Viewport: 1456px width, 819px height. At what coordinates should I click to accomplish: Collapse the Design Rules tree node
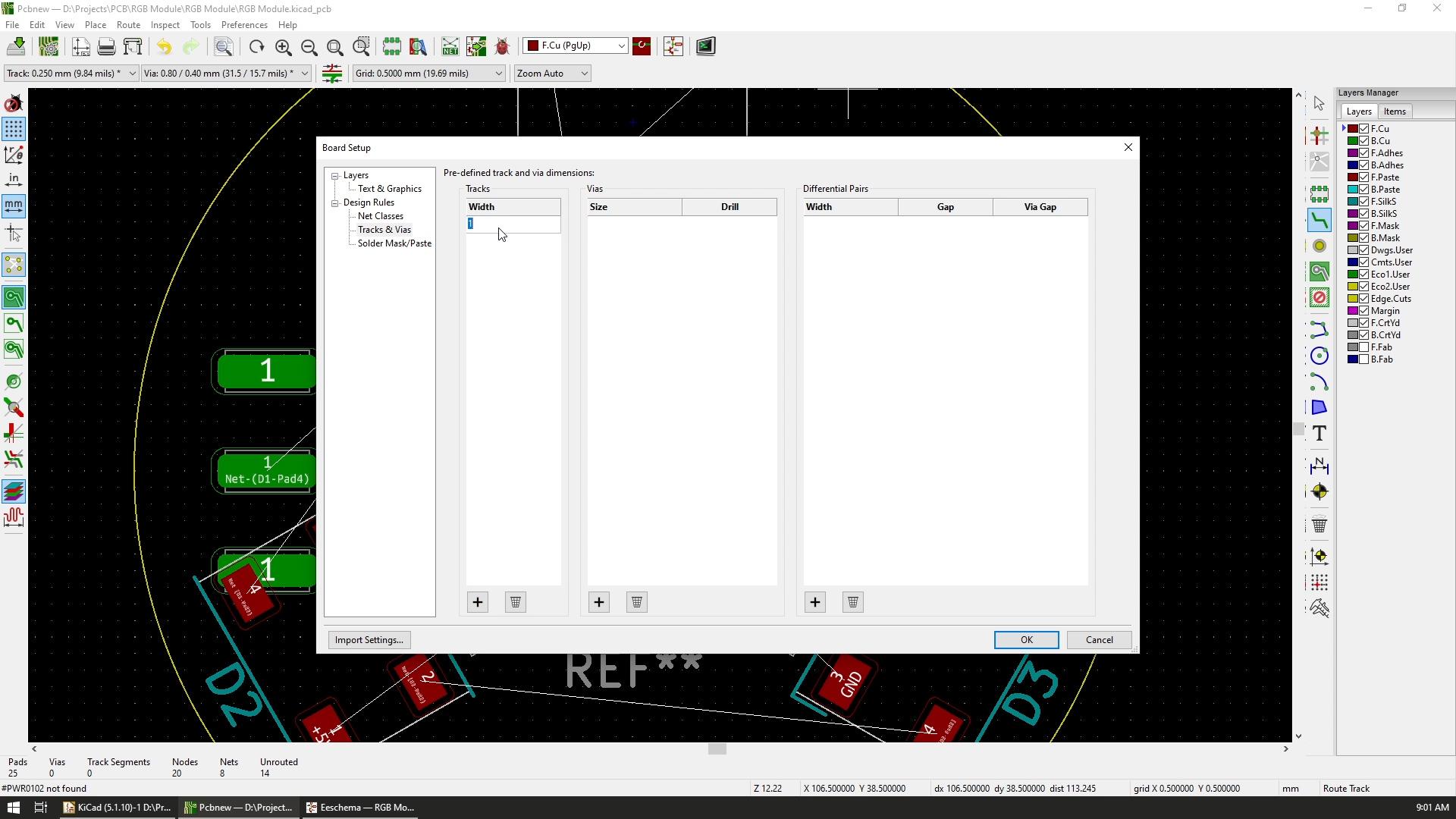334,203
